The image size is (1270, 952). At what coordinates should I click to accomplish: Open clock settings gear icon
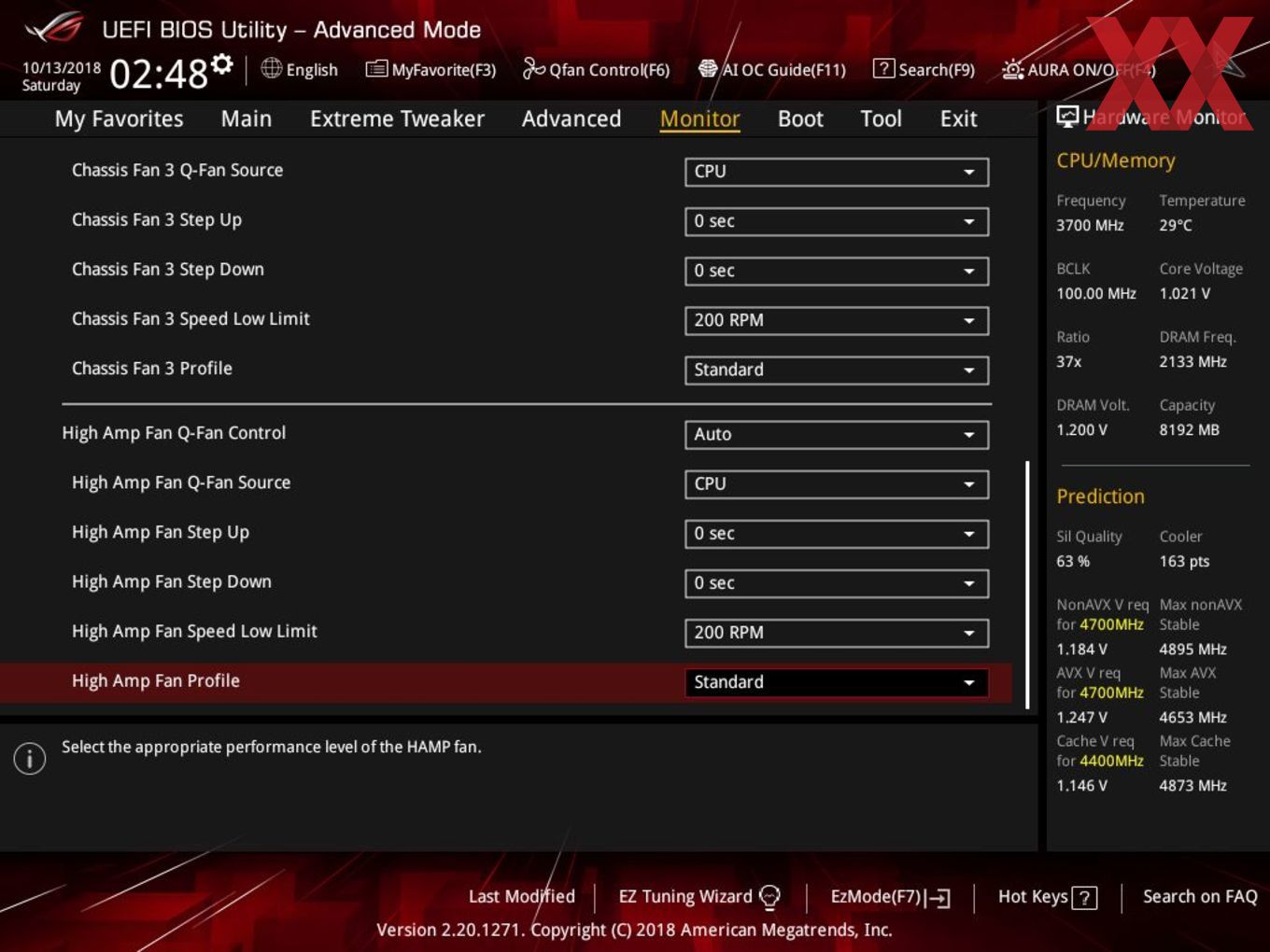[x=222, y=63]
